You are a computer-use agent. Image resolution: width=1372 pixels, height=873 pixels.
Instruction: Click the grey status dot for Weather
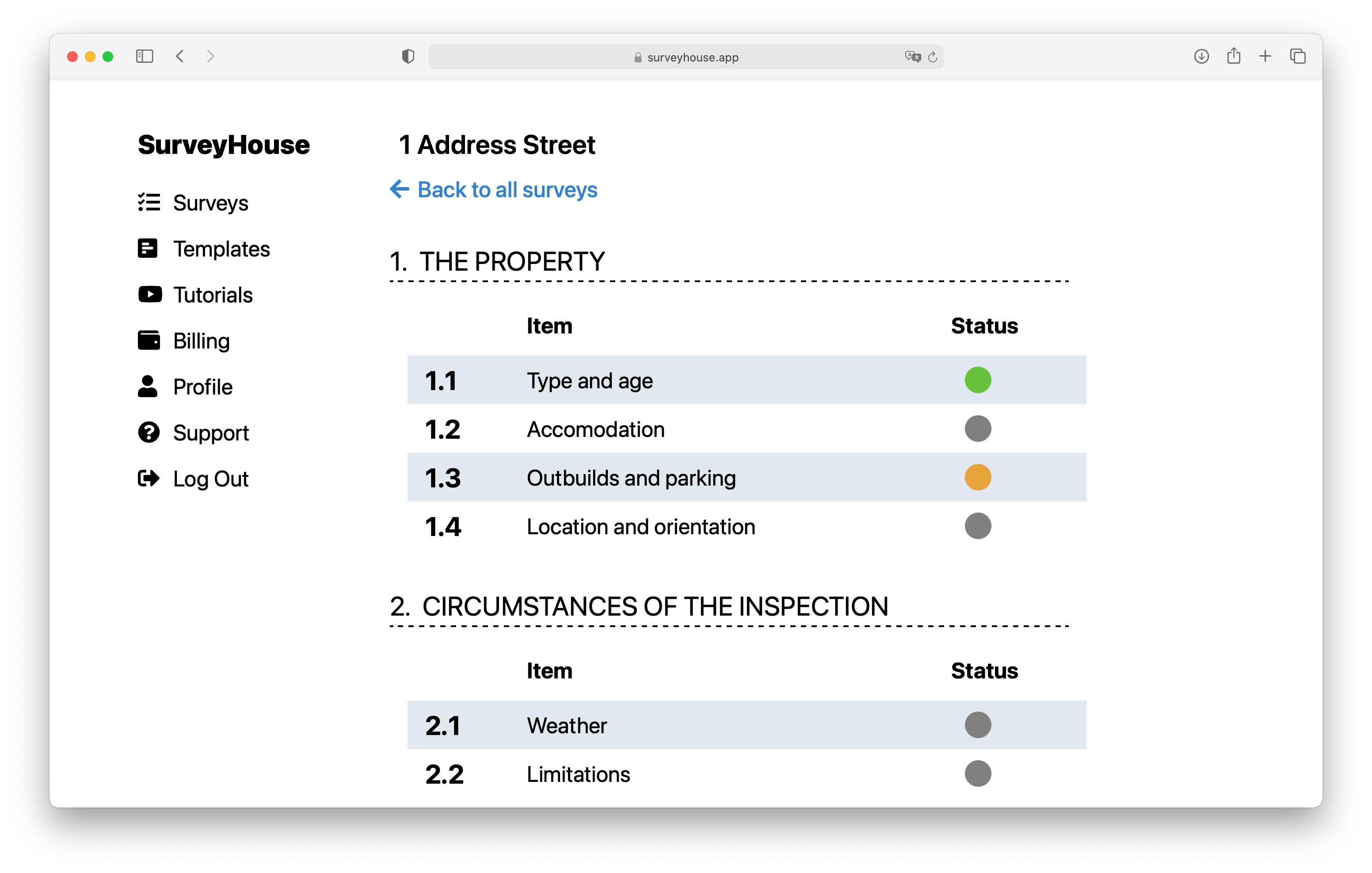click(x=978, y=725)
